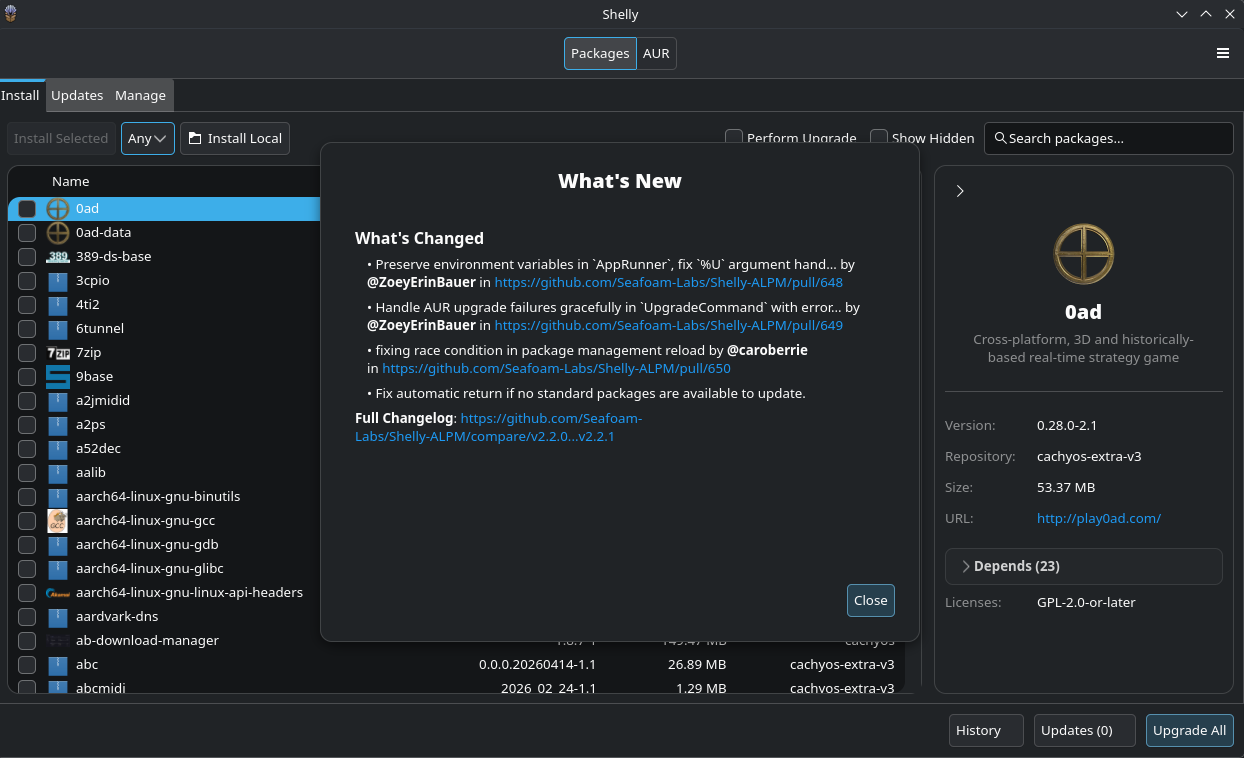Screen dimensions: 1244x758
Task: Click the 6tunnel package icon
Action: pos(58,329)
